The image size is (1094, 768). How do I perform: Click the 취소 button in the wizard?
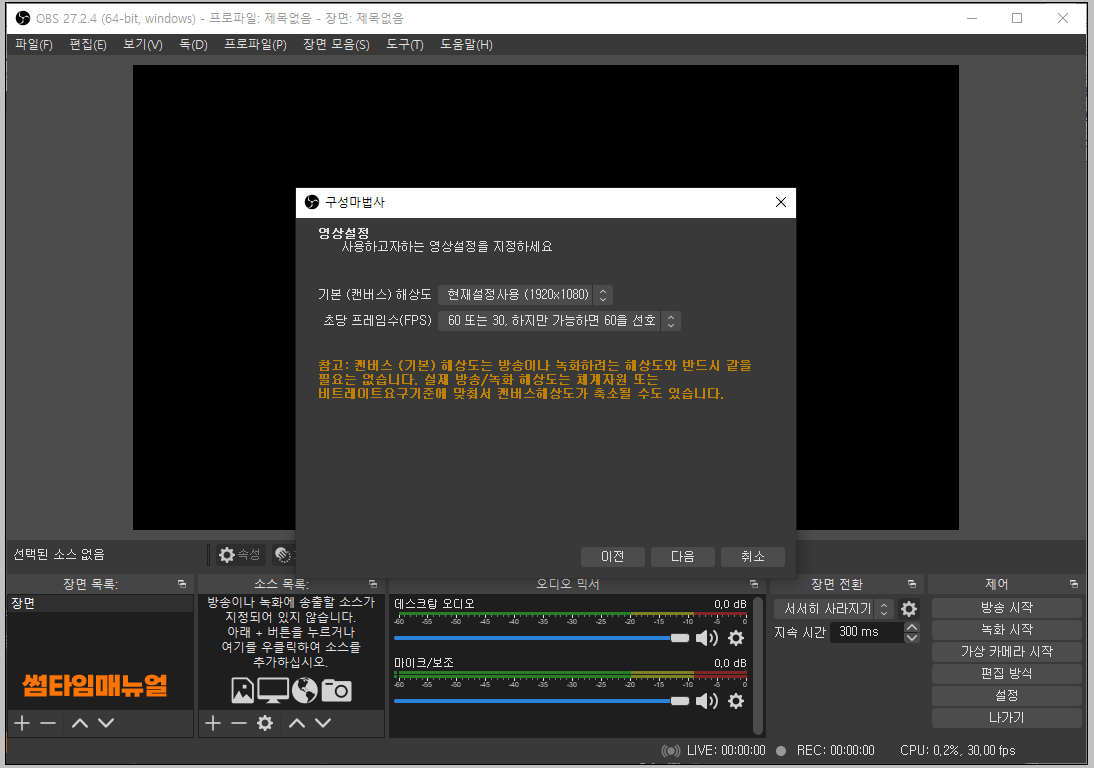[x=752, y=557]
